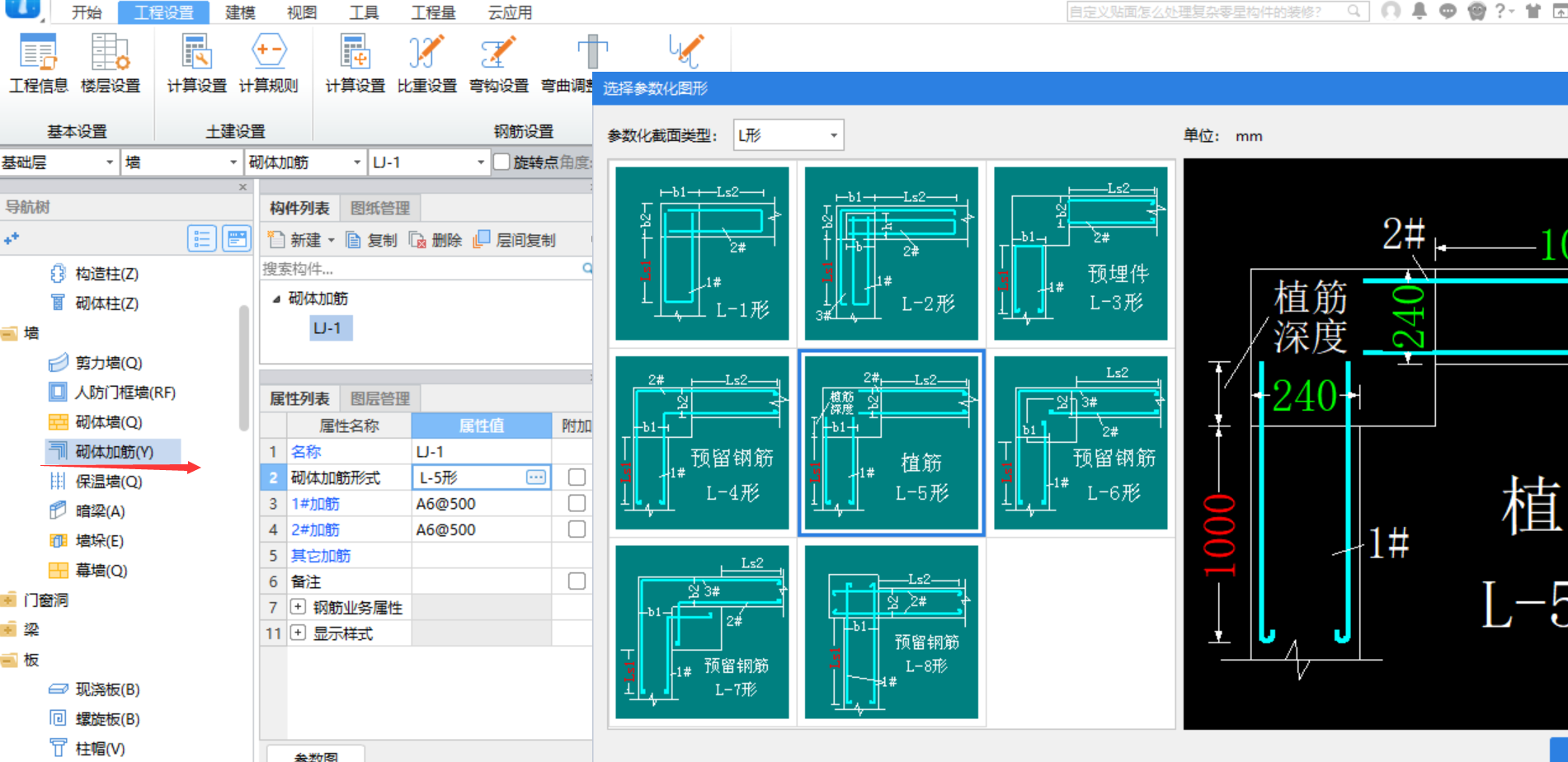
Task: Collapse the 砌体加筋 component list node
Action: 276,299
